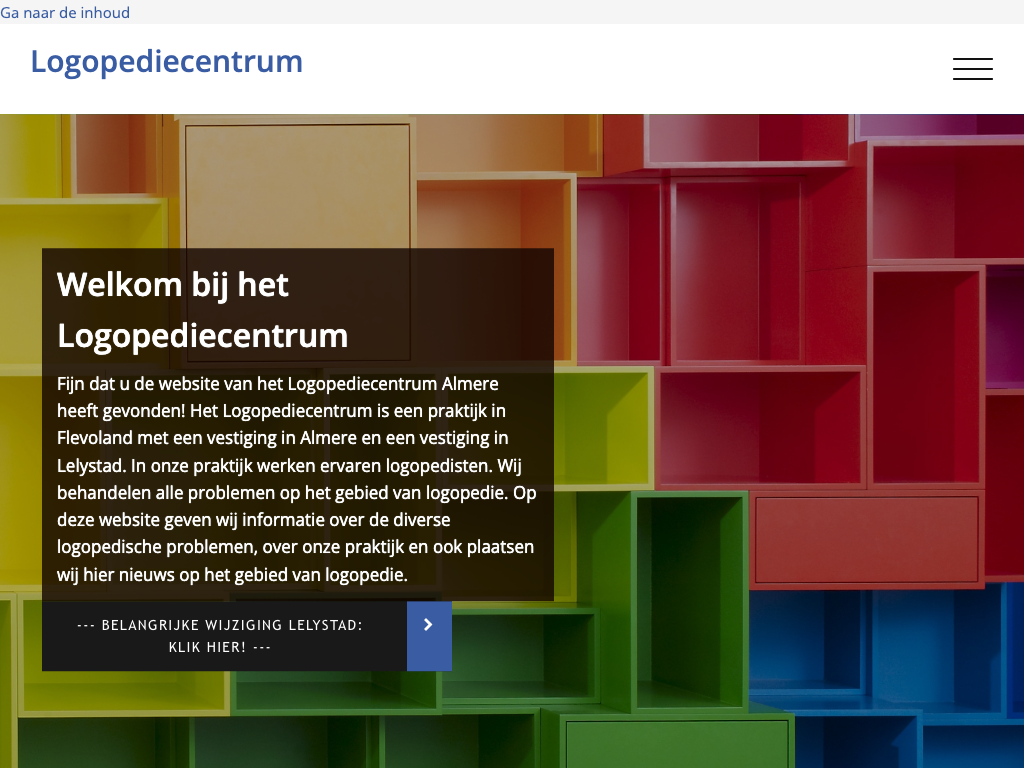Click the "Welkom bij het" heading line
This screenshot has width=1024, height=768.
tap(173, 285)
